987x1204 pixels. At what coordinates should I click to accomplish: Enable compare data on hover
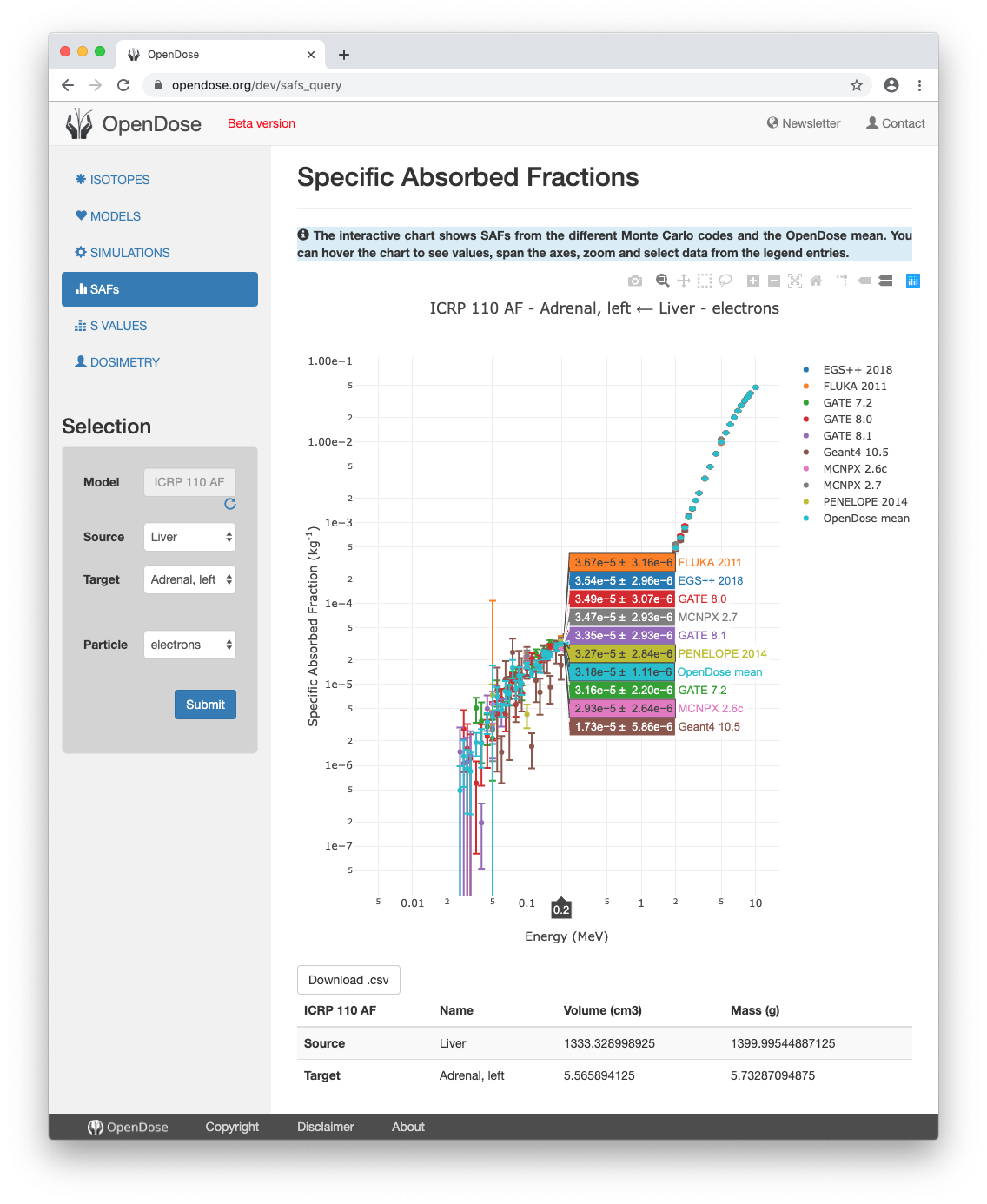pyautogui.click(x=885, y=281)
